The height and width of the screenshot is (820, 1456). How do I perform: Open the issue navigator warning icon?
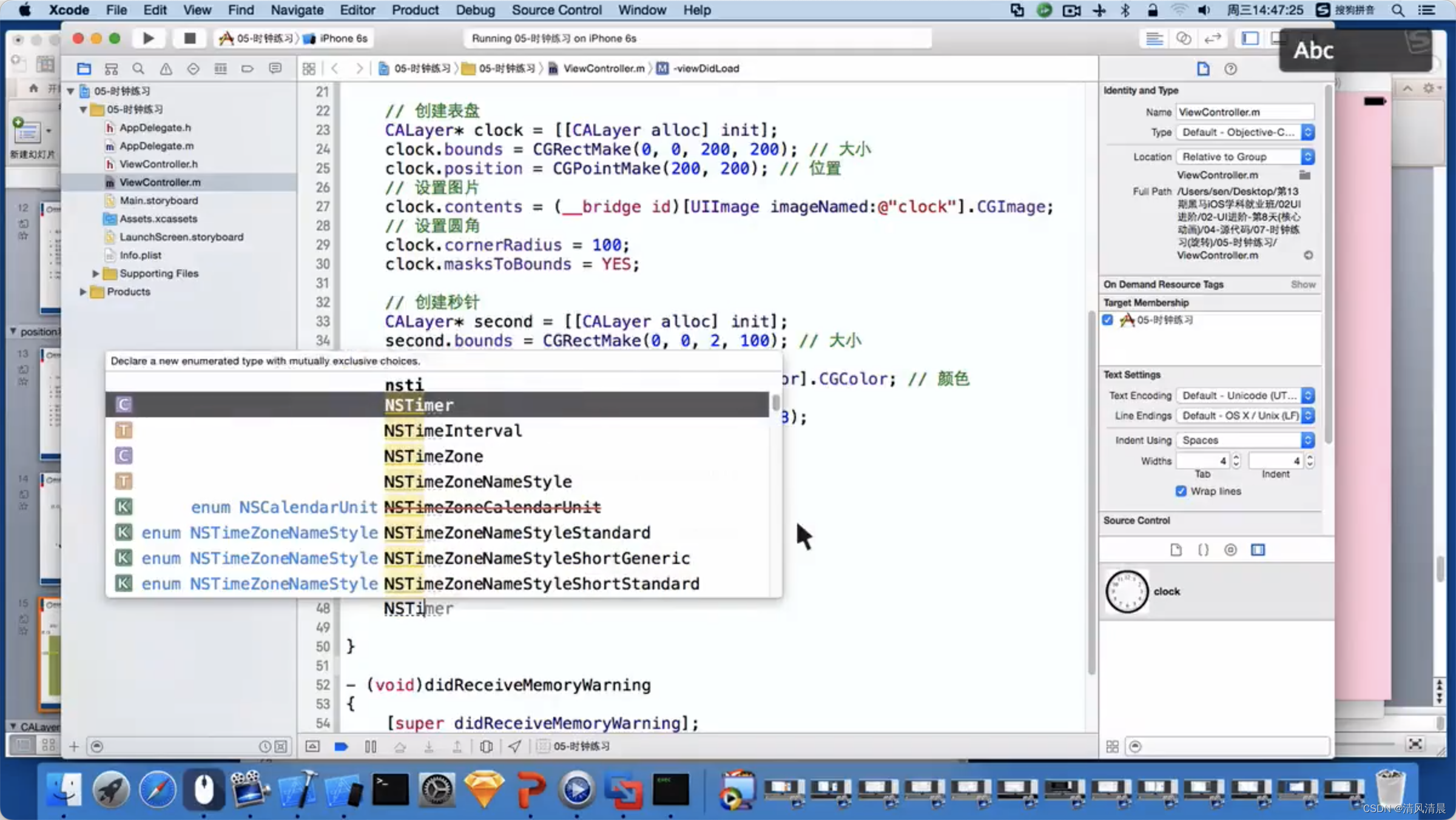coord(166,69)
